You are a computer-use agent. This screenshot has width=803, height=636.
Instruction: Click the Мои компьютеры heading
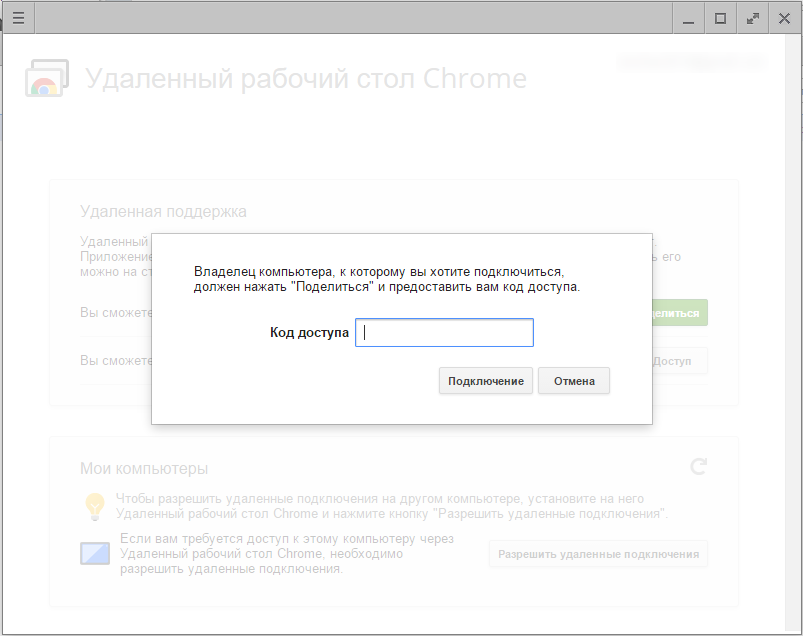point(144,469)
